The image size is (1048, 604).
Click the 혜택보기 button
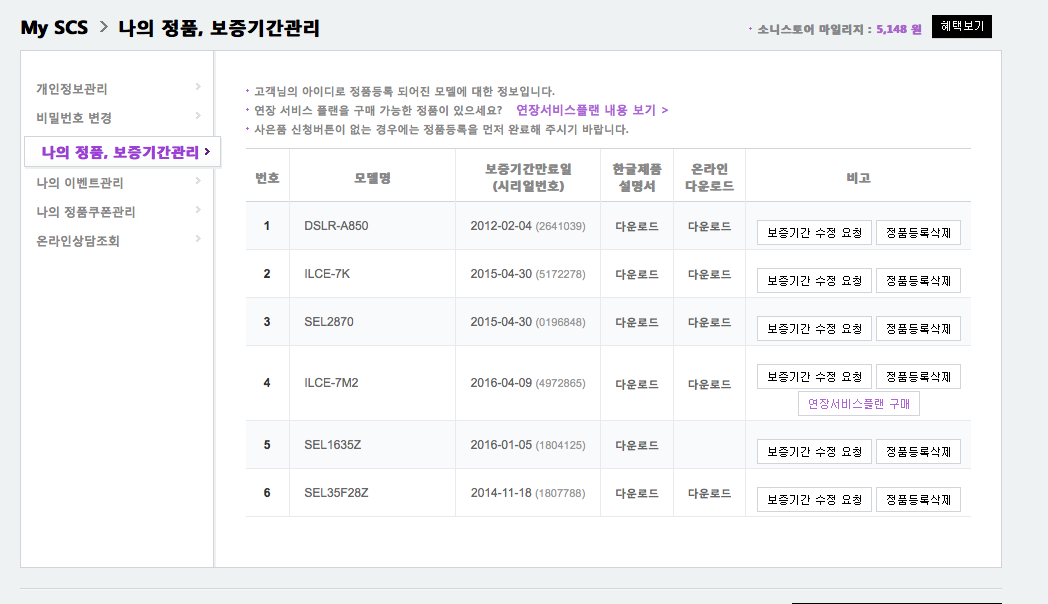click(961, 27)
